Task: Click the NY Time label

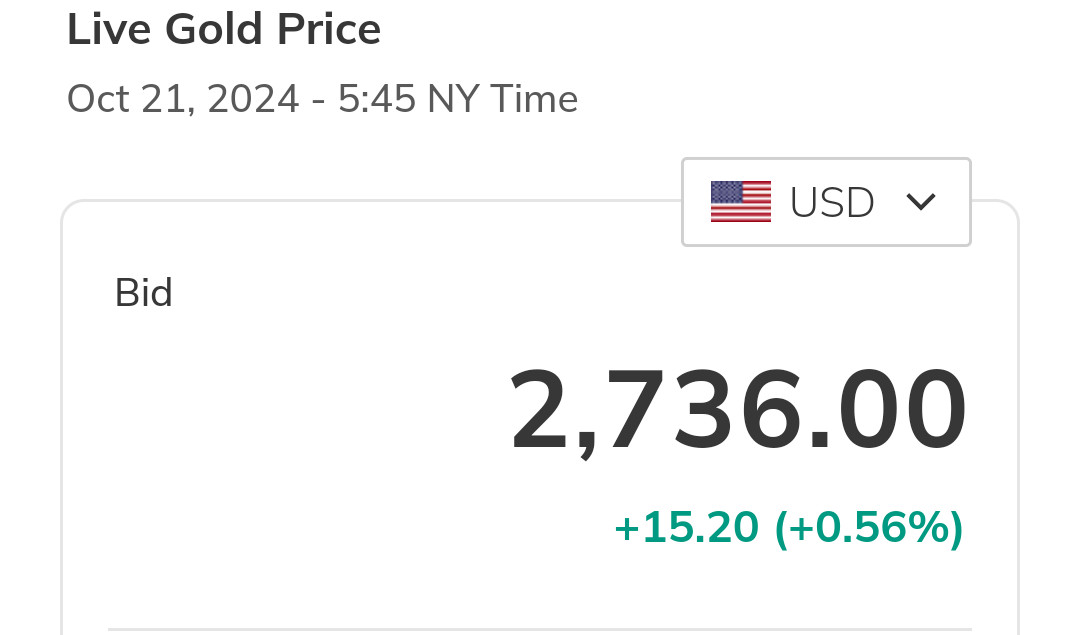Action: (502, 99)
